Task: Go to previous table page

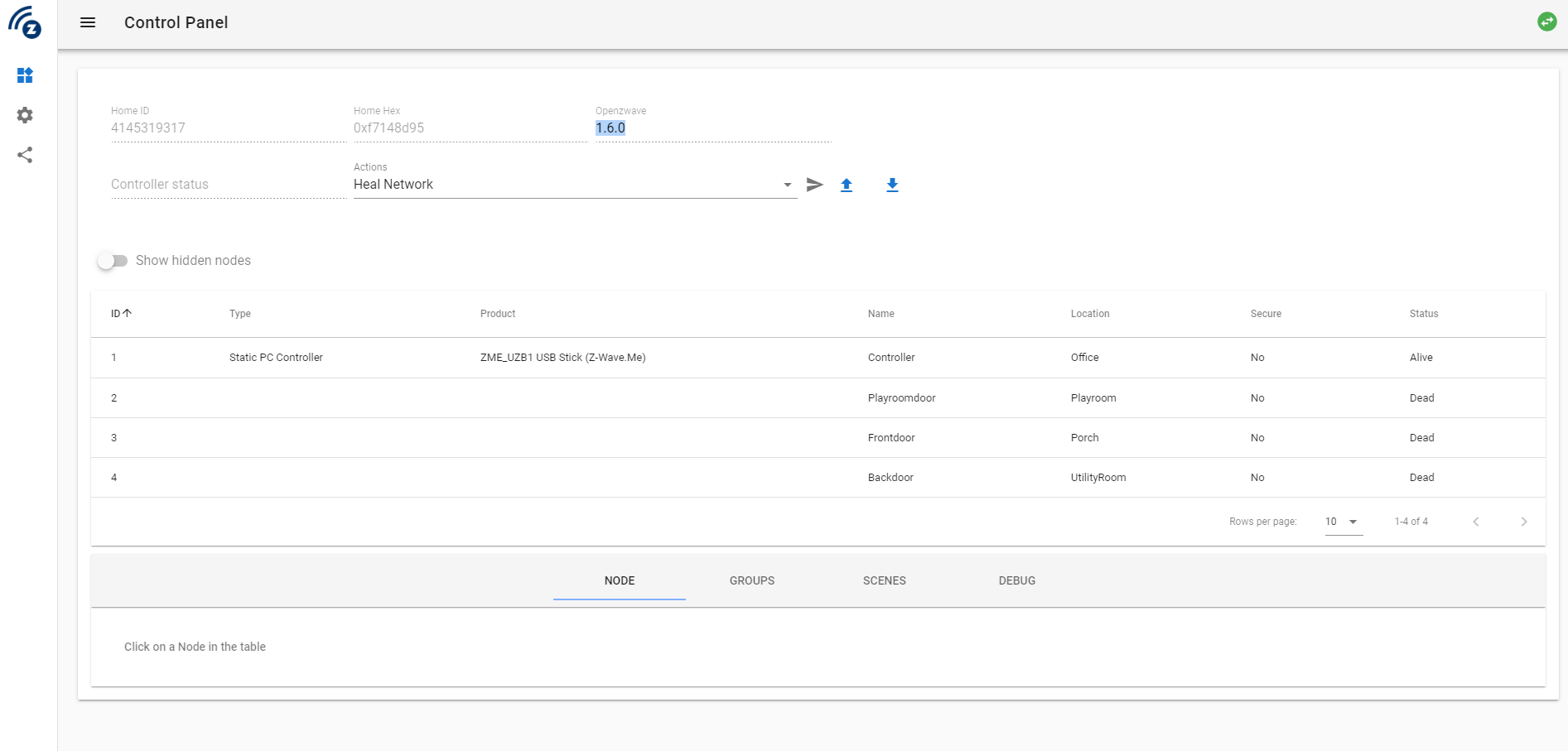Action: pyautogui.click(x=1476, y=522)
